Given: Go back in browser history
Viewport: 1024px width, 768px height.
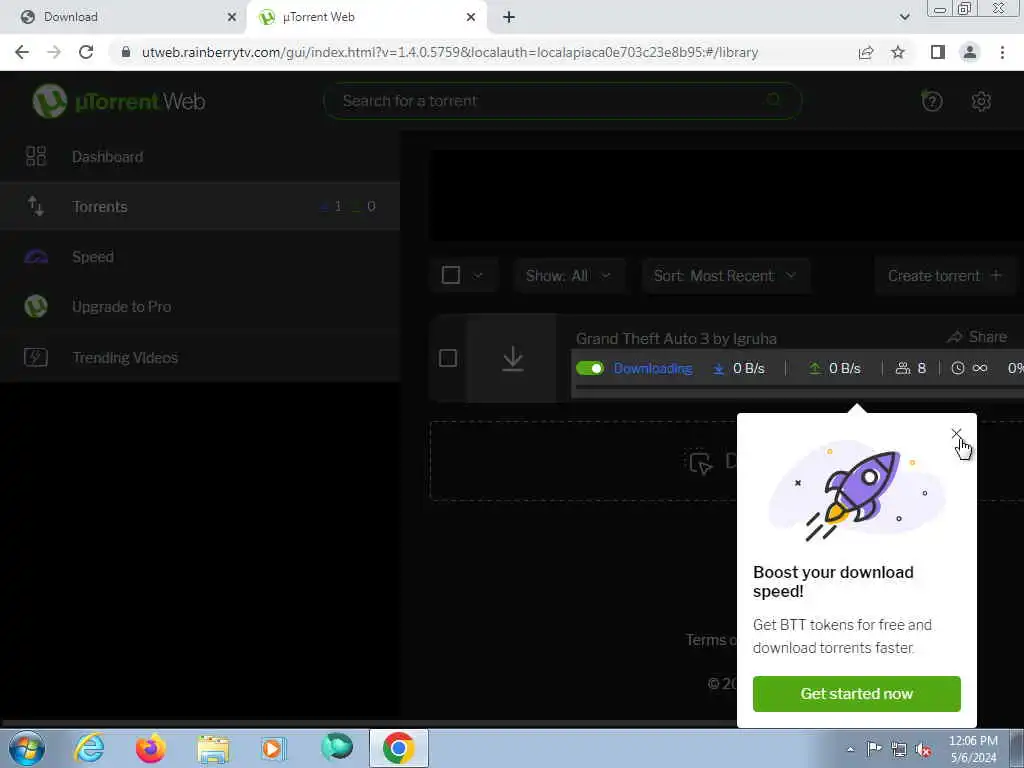Looking at the screenshot, I should (22, 52).
